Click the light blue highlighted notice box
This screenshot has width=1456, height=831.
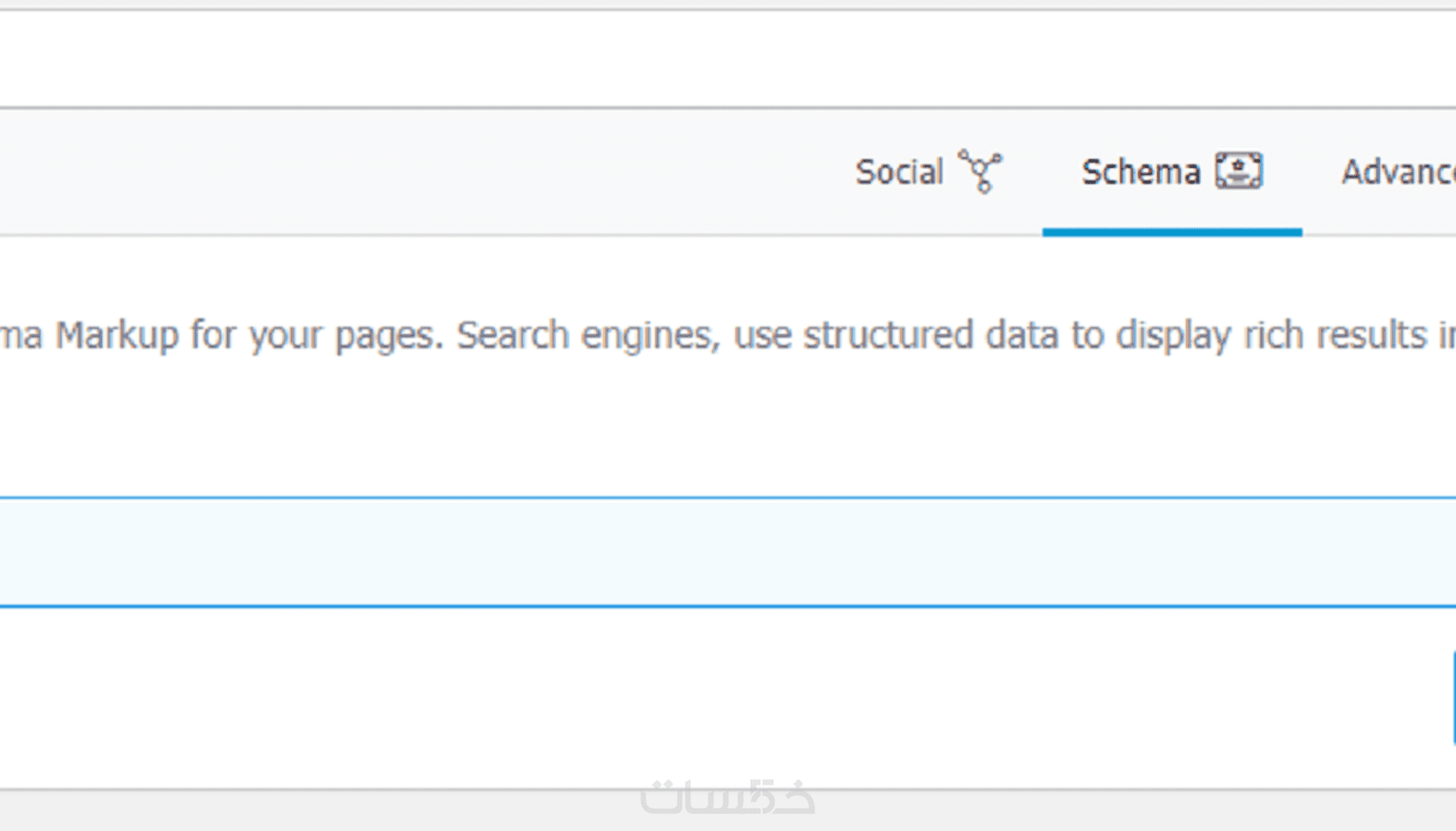click(728, 552)
